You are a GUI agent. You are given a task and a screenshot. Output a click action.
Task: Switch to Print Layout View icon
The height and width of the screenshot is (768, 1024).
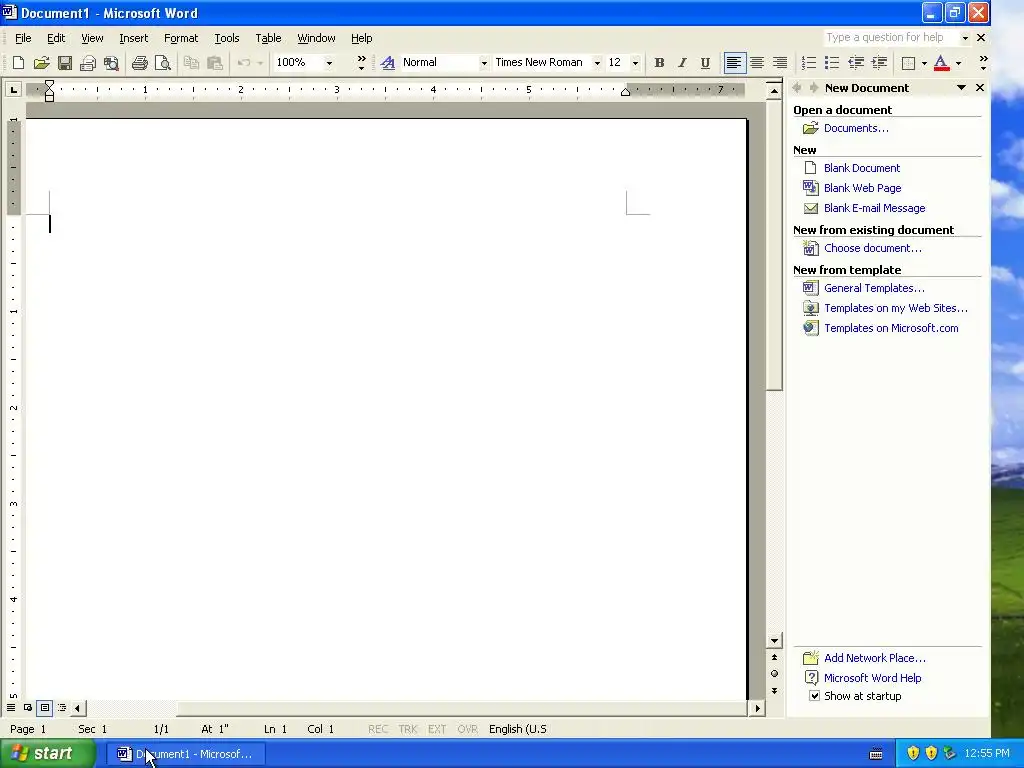click(44, 708)
